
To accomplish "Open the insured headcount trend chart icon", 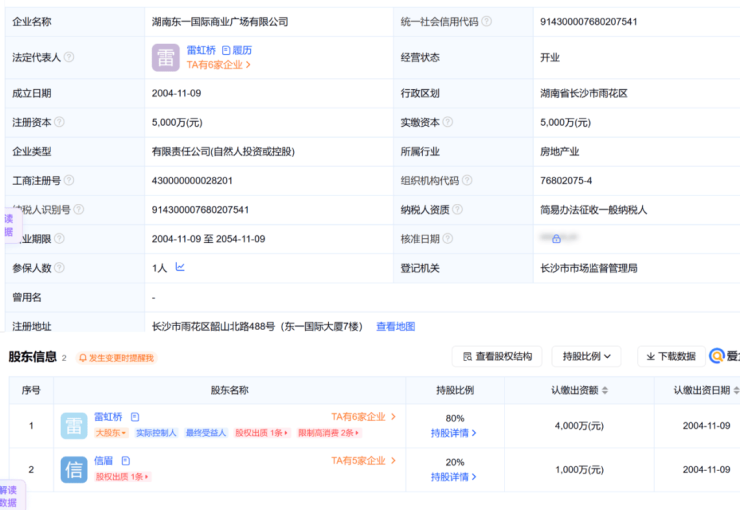I will pyautogui.click(x=180, y=267).
